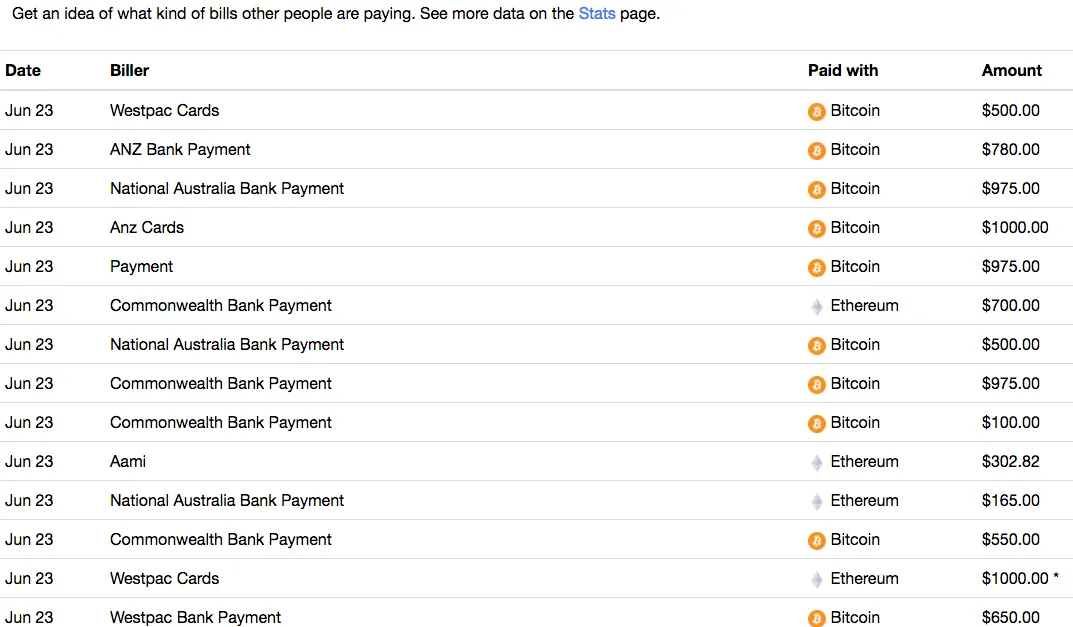Image resolution: width=1073 pixels, height=627 pixels.
Task: Click the $100.00 amount
Action: click(1010, 422)
